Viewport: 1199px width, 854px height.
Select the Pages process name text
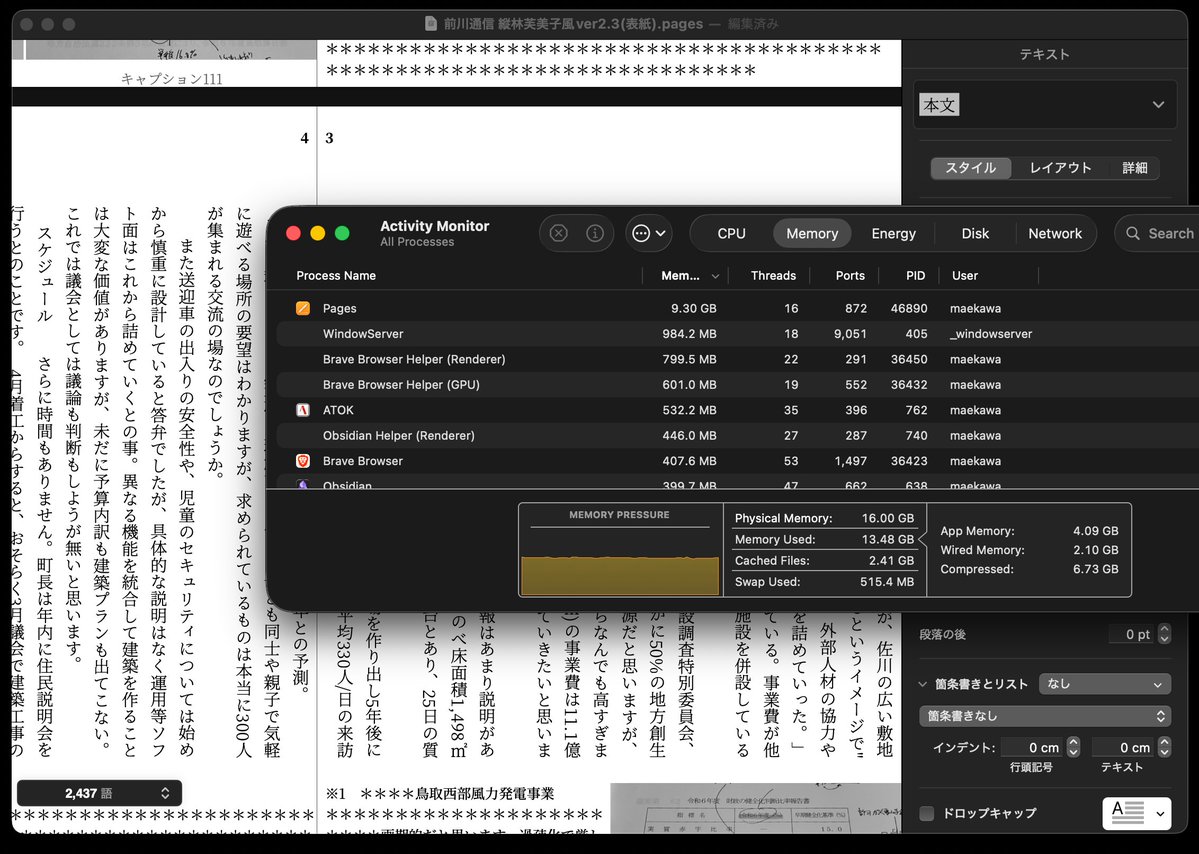pyautogui.click(x=340, y=308)
